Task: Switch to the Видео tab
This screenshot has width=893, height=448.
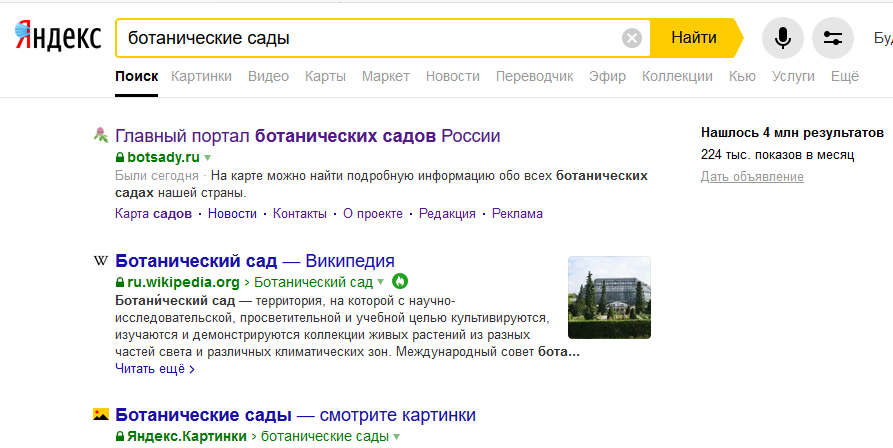Action: pos(268,76)
